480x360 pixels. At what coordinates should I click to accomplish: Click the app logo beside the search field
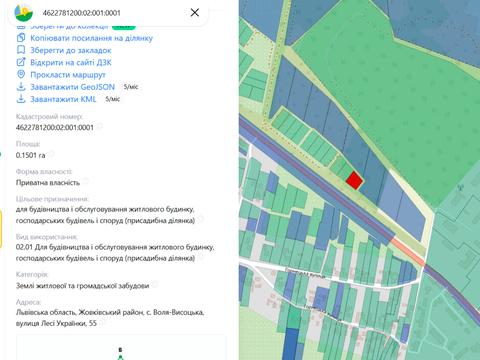[x=24, y=12]
